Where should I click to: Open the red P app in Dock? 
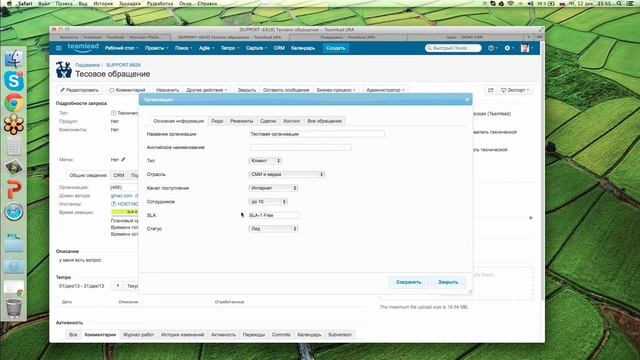14,190
